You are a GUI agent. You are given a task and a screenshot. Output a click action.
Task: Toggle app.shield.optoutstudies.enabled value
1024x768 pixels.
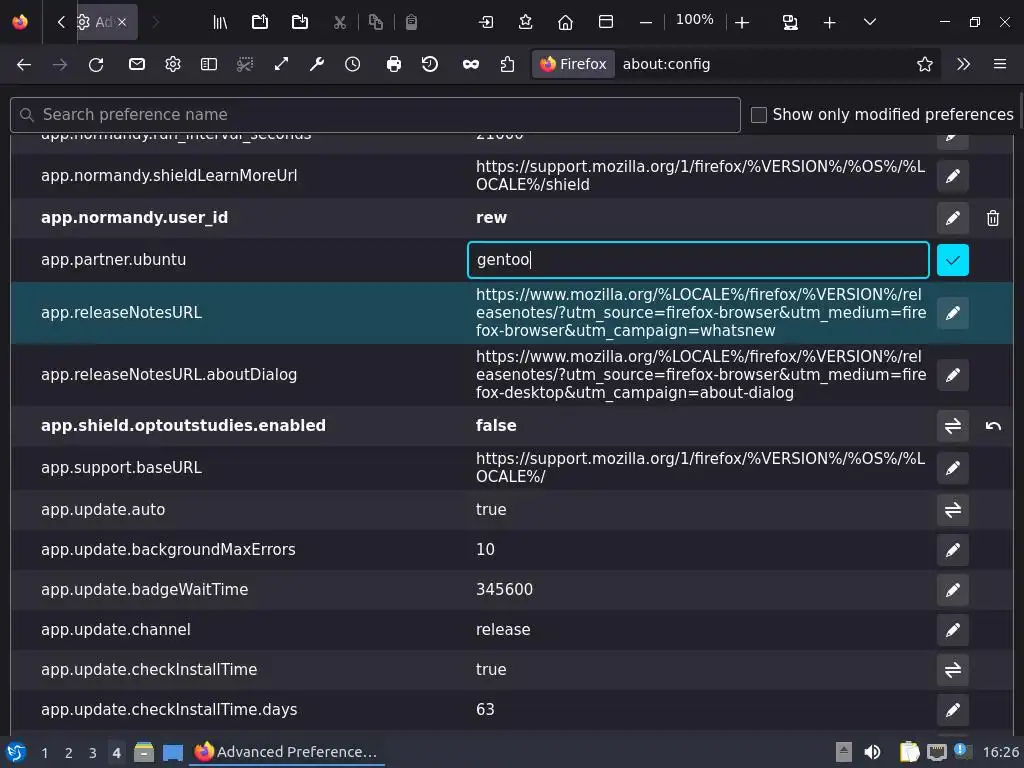(x=953, y=426)
